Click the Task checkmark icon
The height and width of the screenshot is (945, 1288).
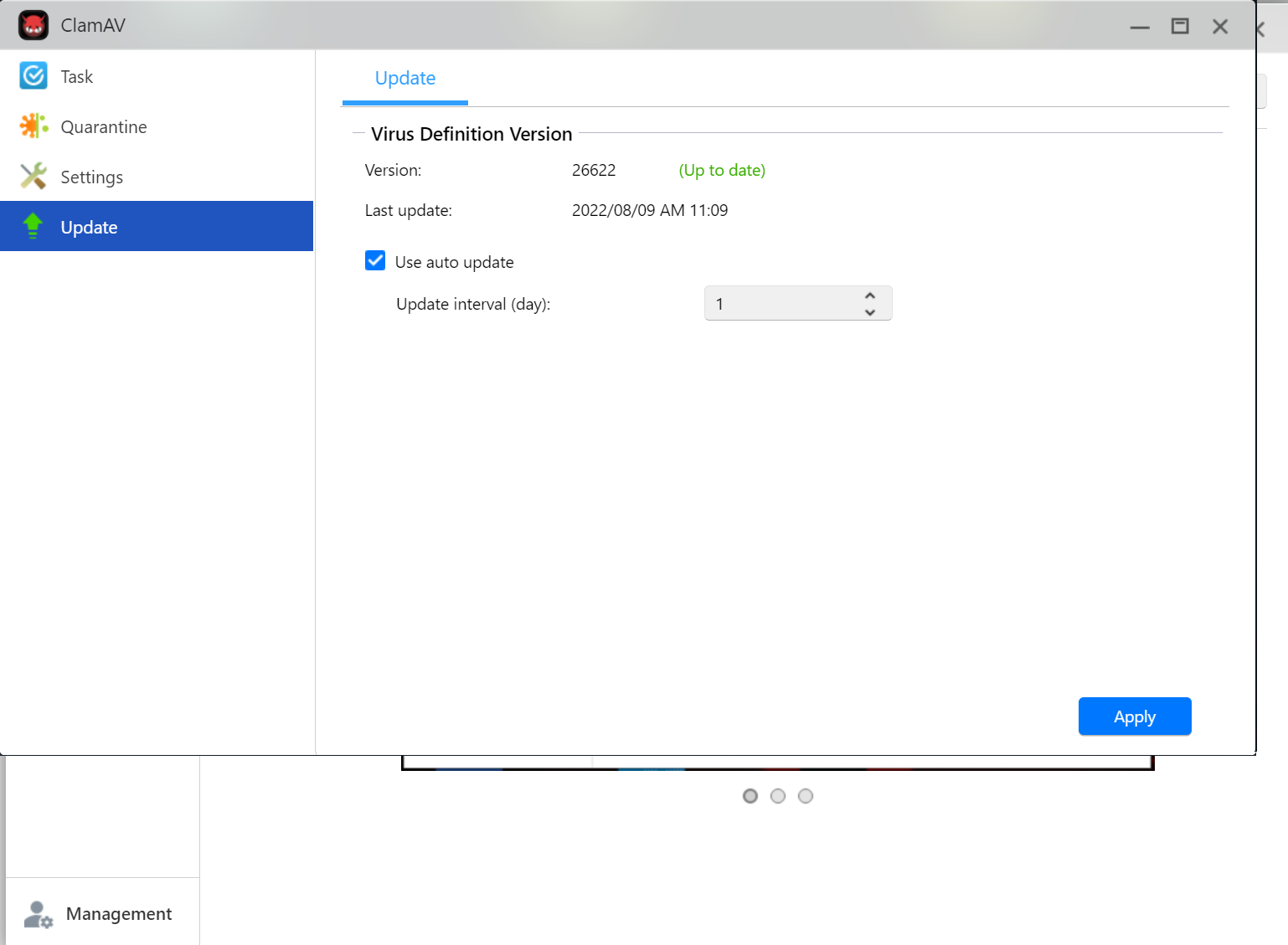tap(33, 76)
